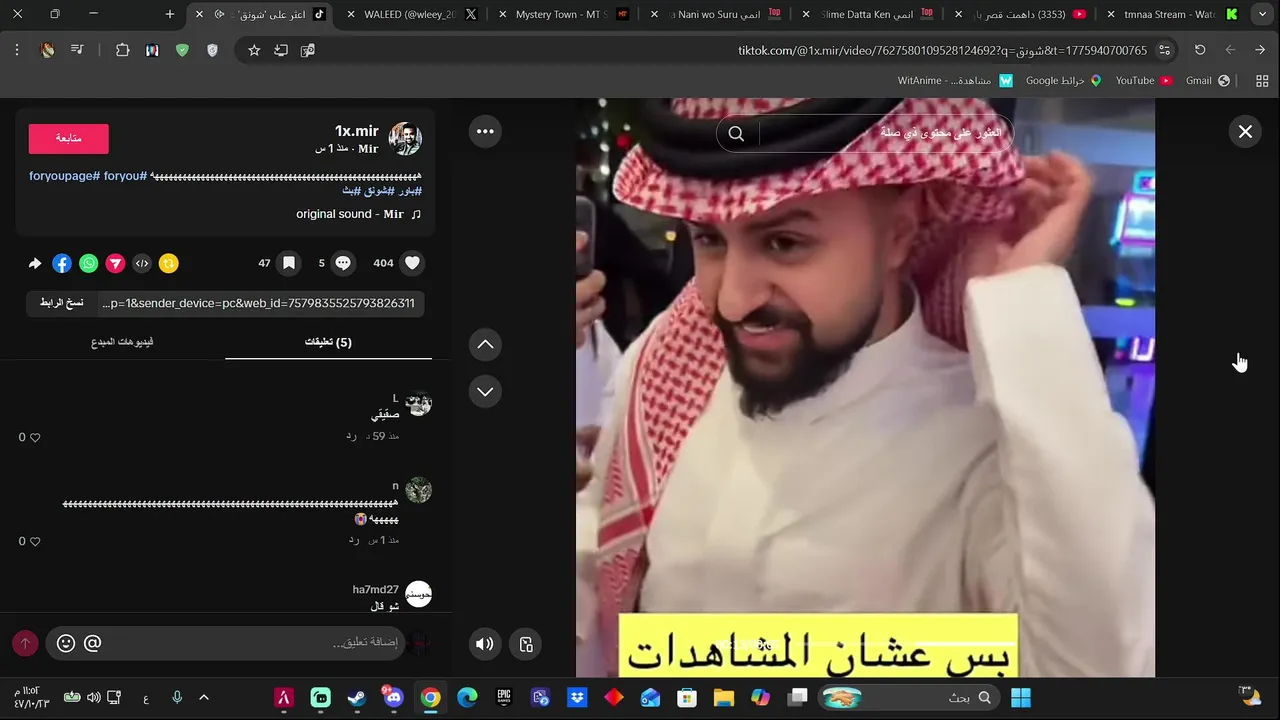The image size is (1280, 720).
Task: Click the yellow repost icon
Action: (x=169, y=263)
